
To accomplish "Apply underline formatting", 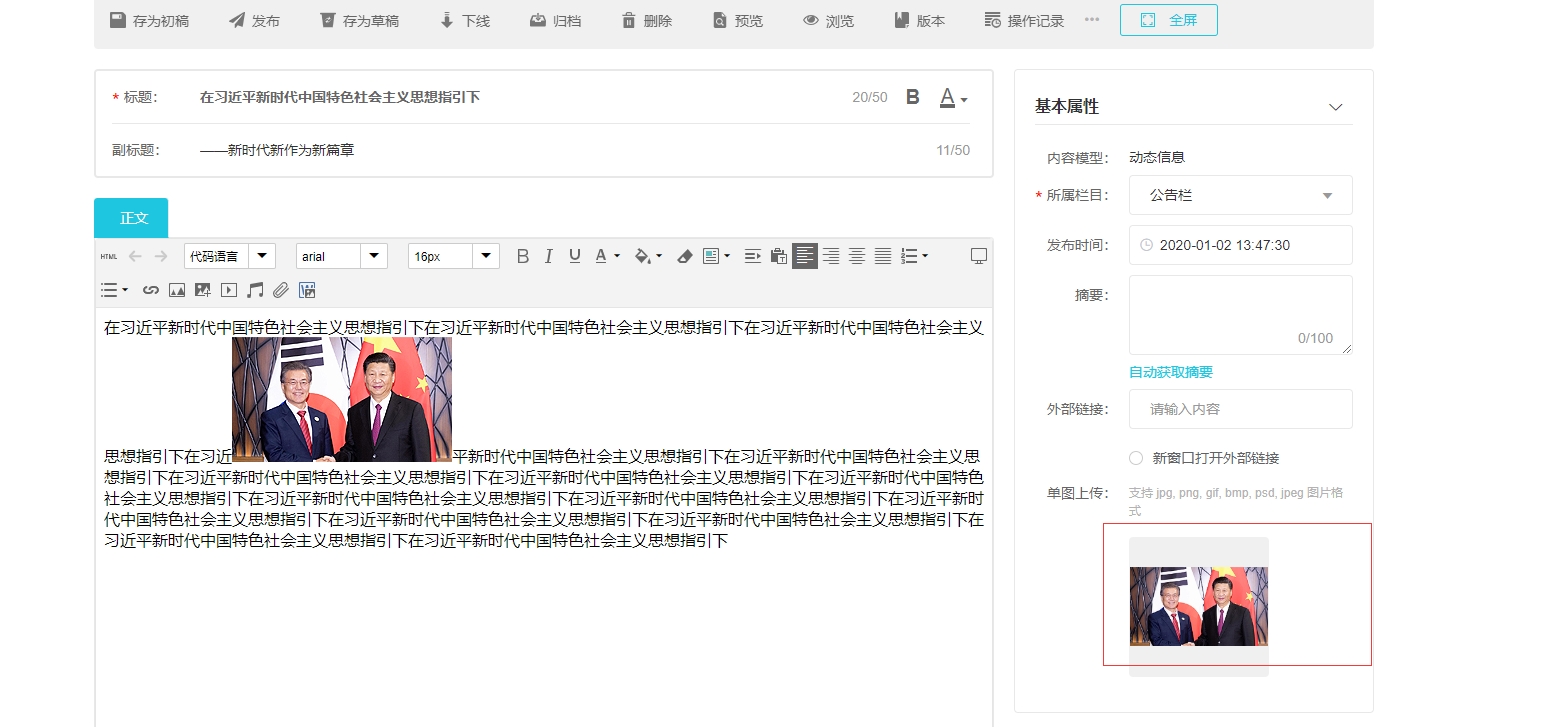I will (x=574, y=257).
